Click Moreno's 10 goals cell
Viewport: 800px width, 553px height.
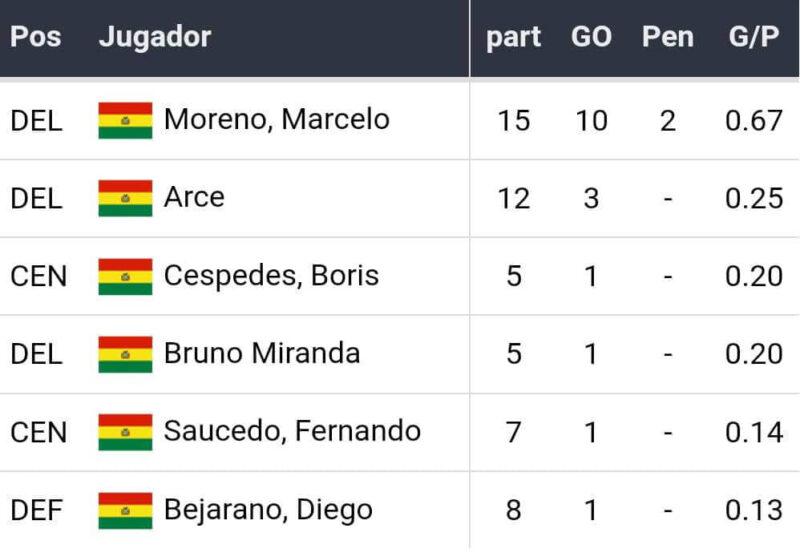591,121
